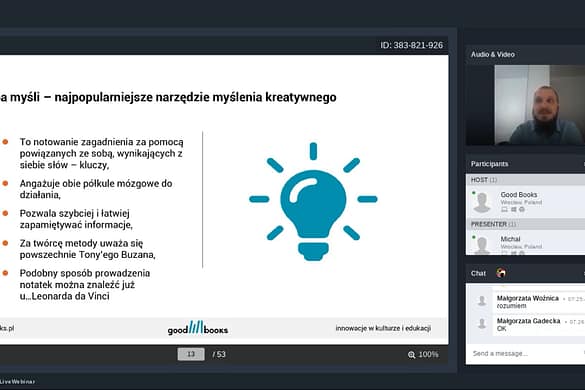Click the Chat panel header

[x=525, y=274]
